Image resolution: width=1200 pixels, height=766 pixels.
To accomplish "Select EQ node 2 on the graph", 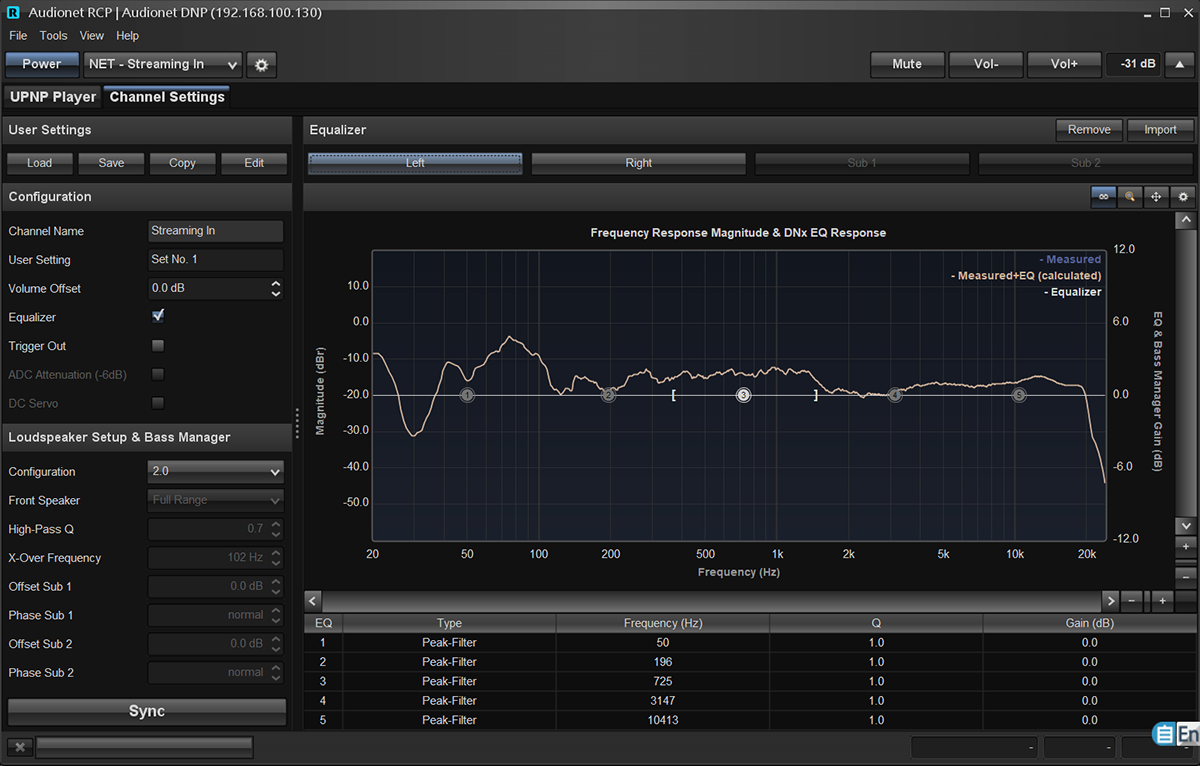I will click(x=608, y=395).
